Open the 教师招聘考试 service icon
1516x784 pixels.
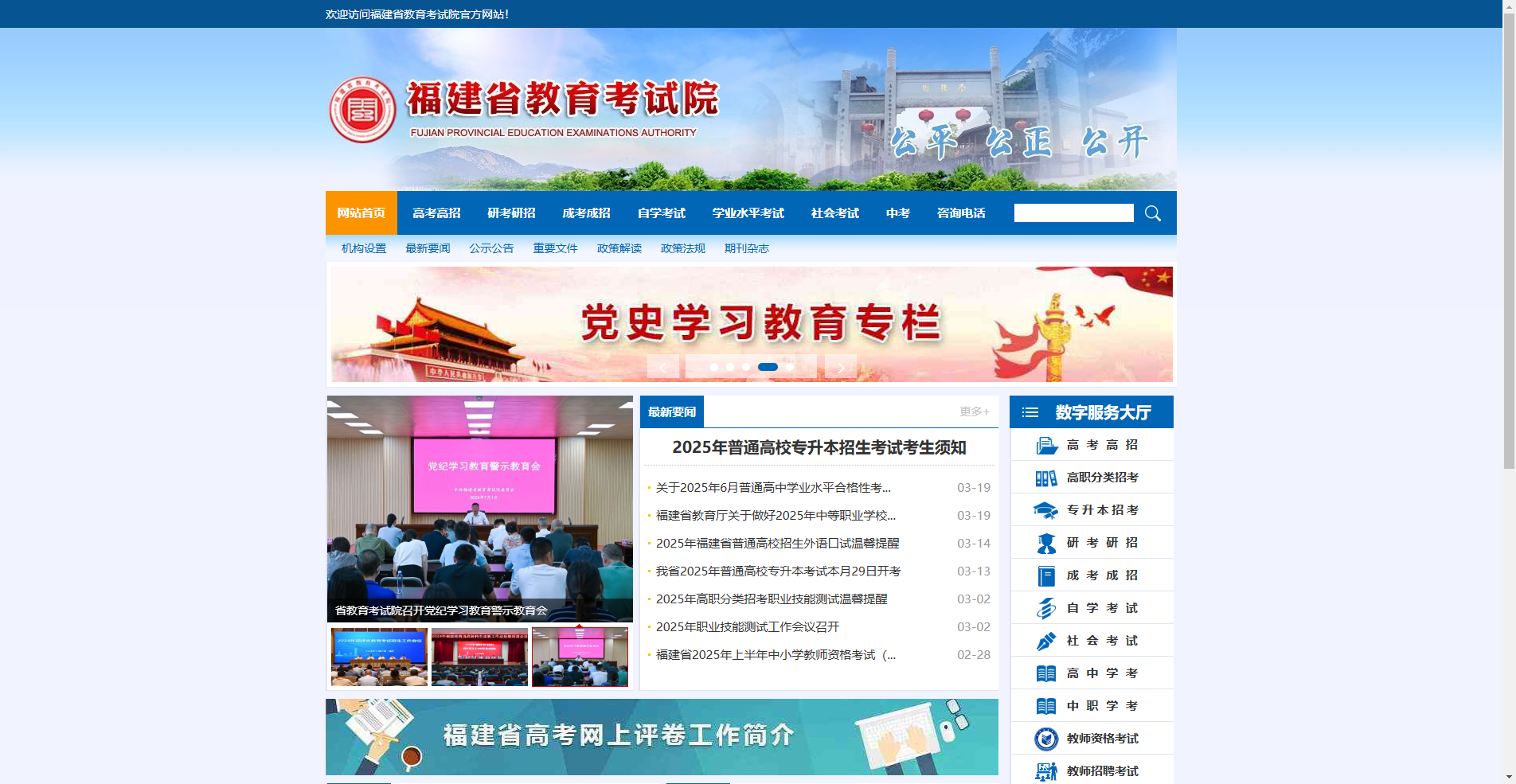tap(1045, 770)
